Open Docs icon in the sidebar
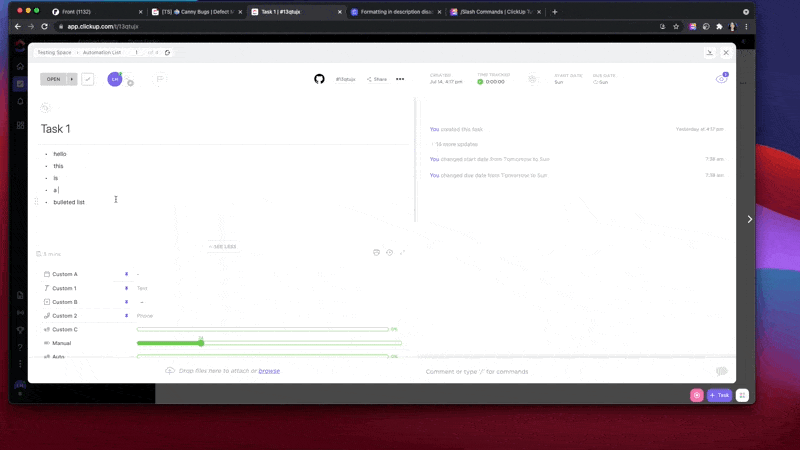The width and height of the screenshot is (800, 450). [20, 295]
